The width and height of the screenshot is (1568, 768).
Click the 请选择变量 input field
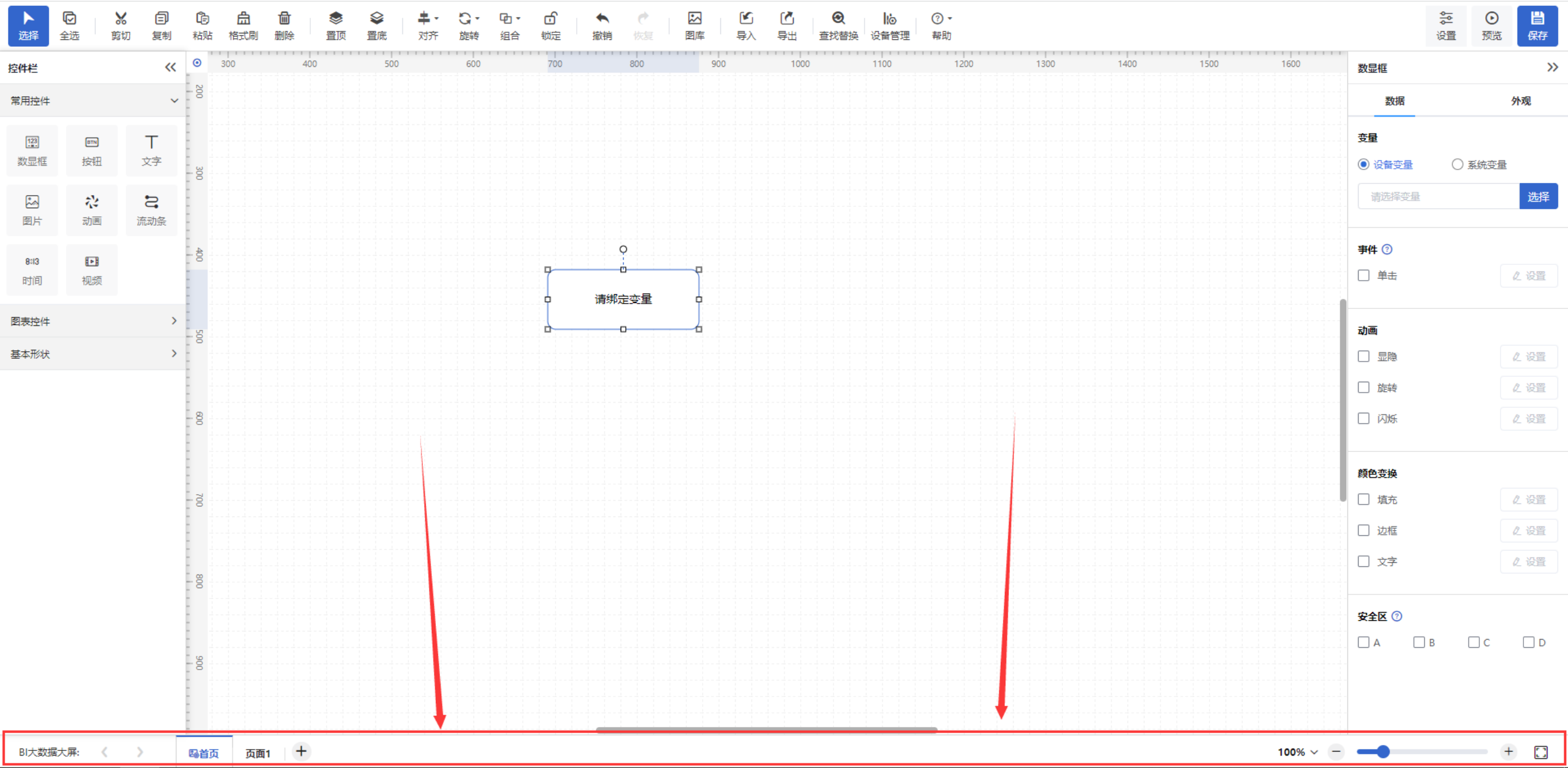click(1438, 196)
